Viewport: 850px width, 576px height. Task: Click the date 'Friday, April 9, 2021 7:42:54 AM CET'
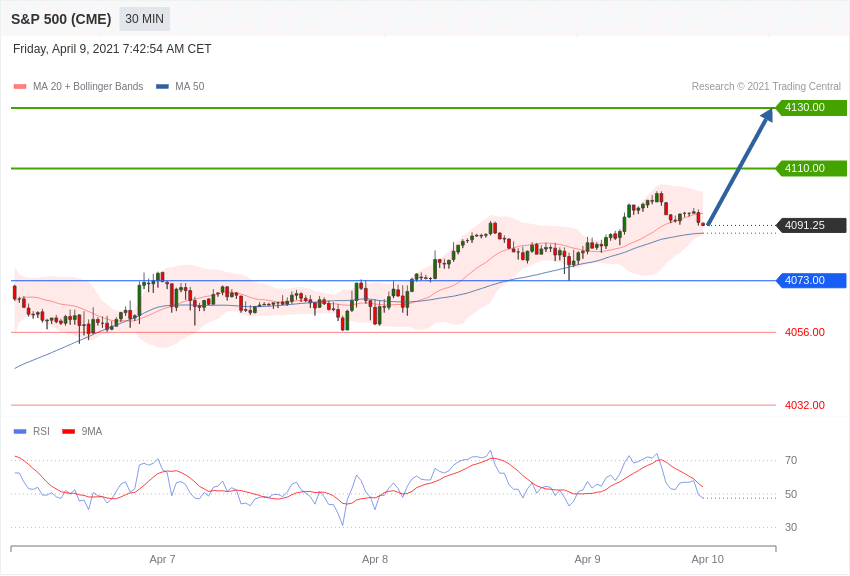coord(112,49)
